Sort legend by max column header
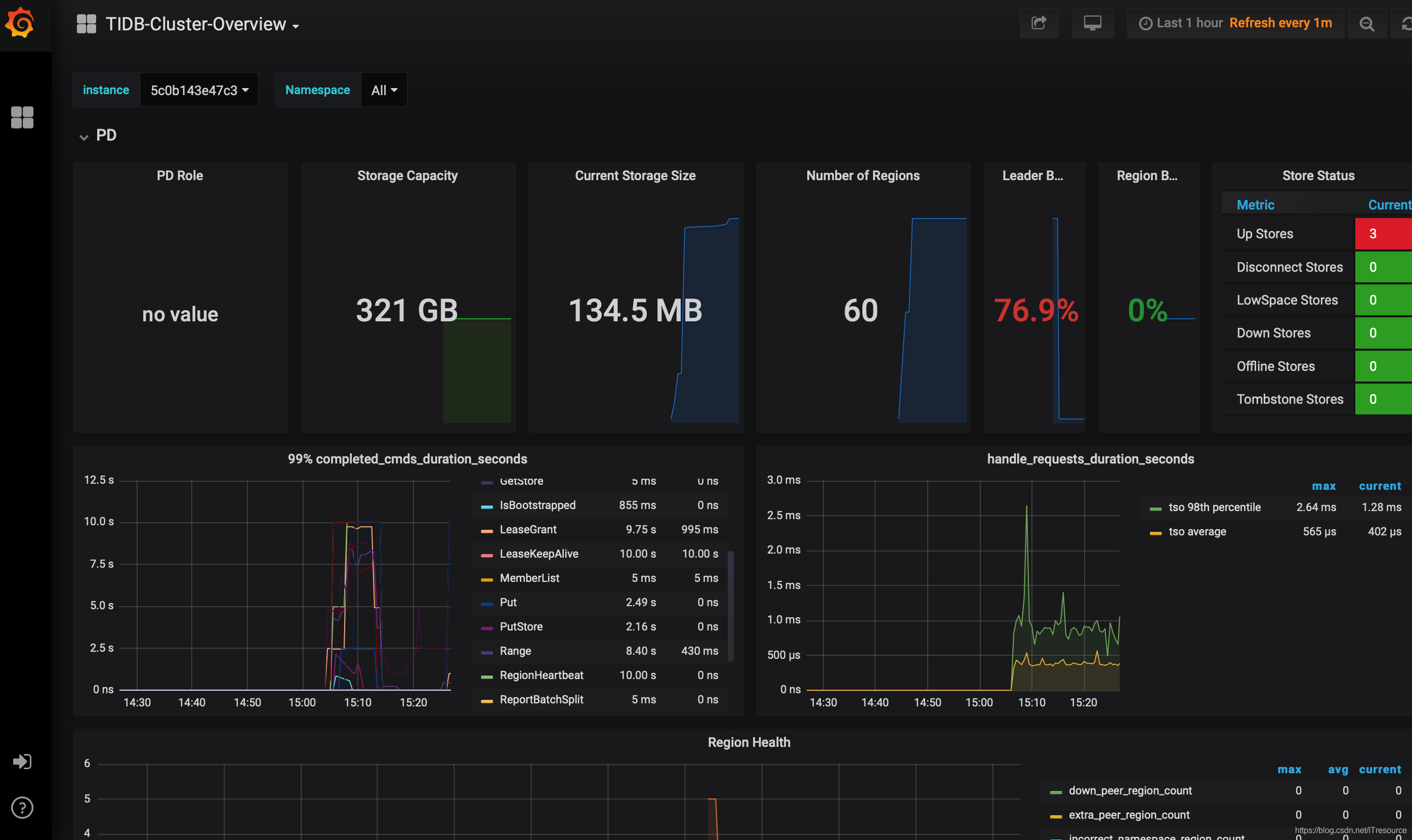The image size is (1412, 840). (x=1323, y=486)
